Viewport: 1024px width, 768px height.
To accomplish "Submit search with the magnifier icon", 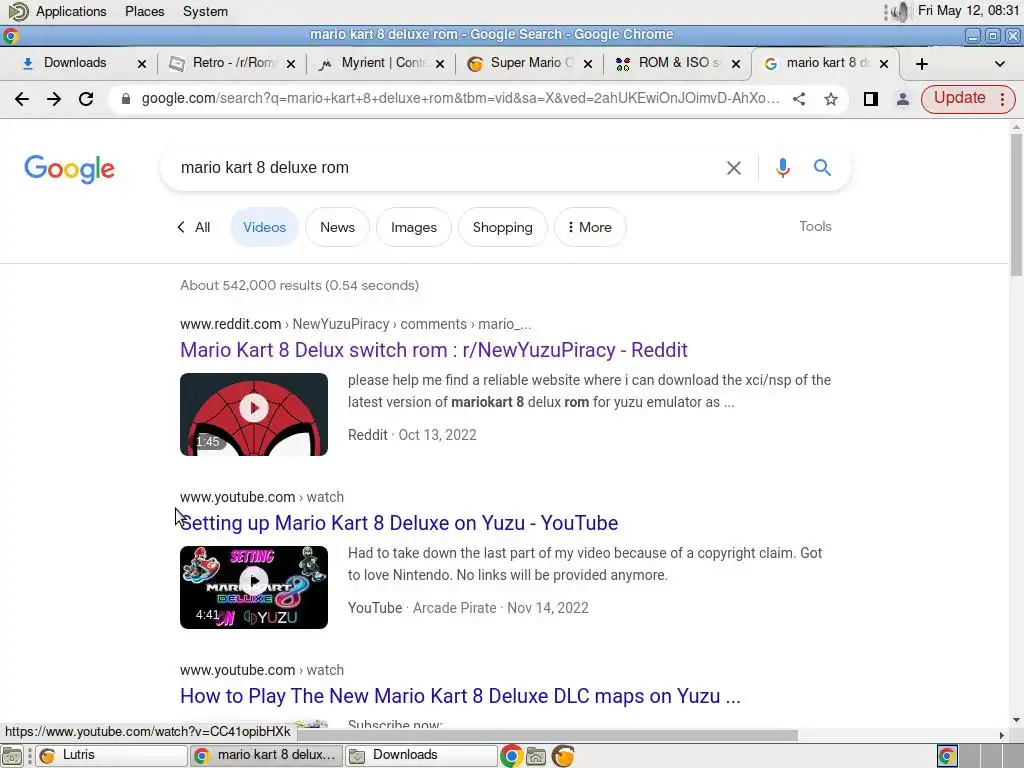I will click(x=822, y=168).
